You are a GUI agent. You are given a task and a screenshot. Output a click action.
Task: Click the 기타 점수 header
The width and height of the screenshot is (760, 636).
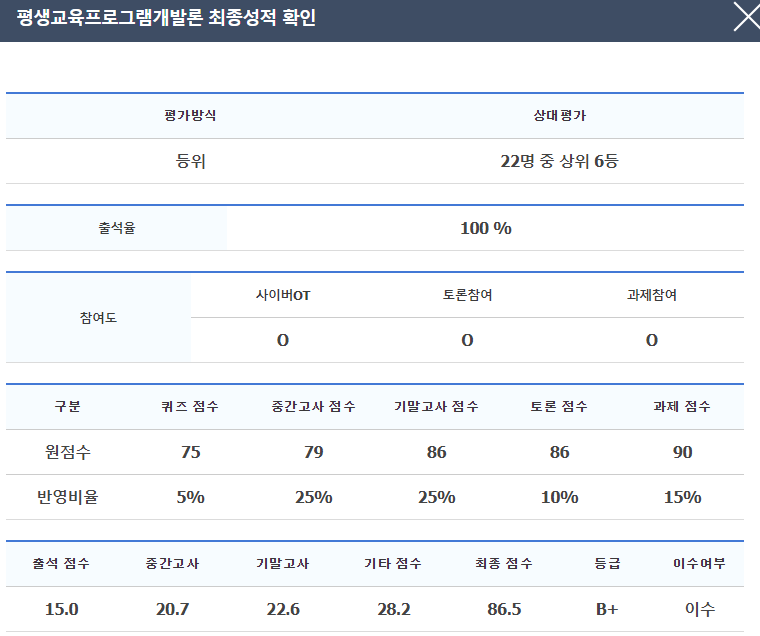pos(393,563)
